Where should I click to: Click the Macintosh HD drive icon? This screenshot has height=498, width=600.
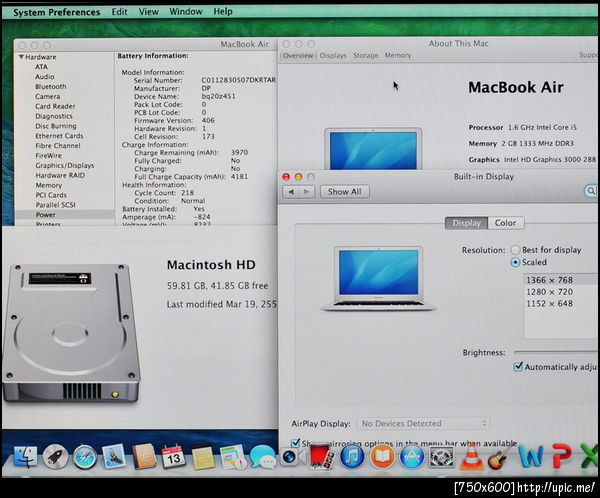point(71,333)
